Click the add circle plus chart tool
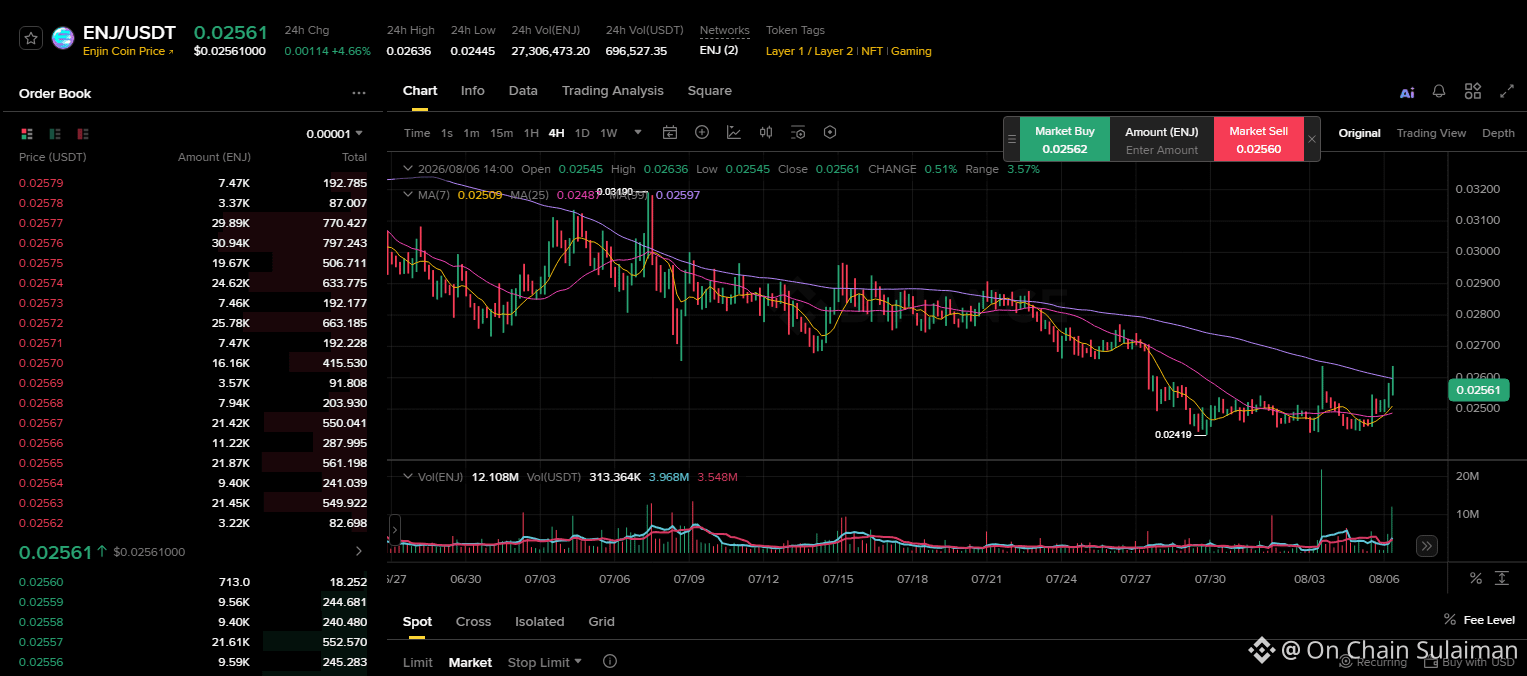 pyautogui.click(x=702, y=132)
